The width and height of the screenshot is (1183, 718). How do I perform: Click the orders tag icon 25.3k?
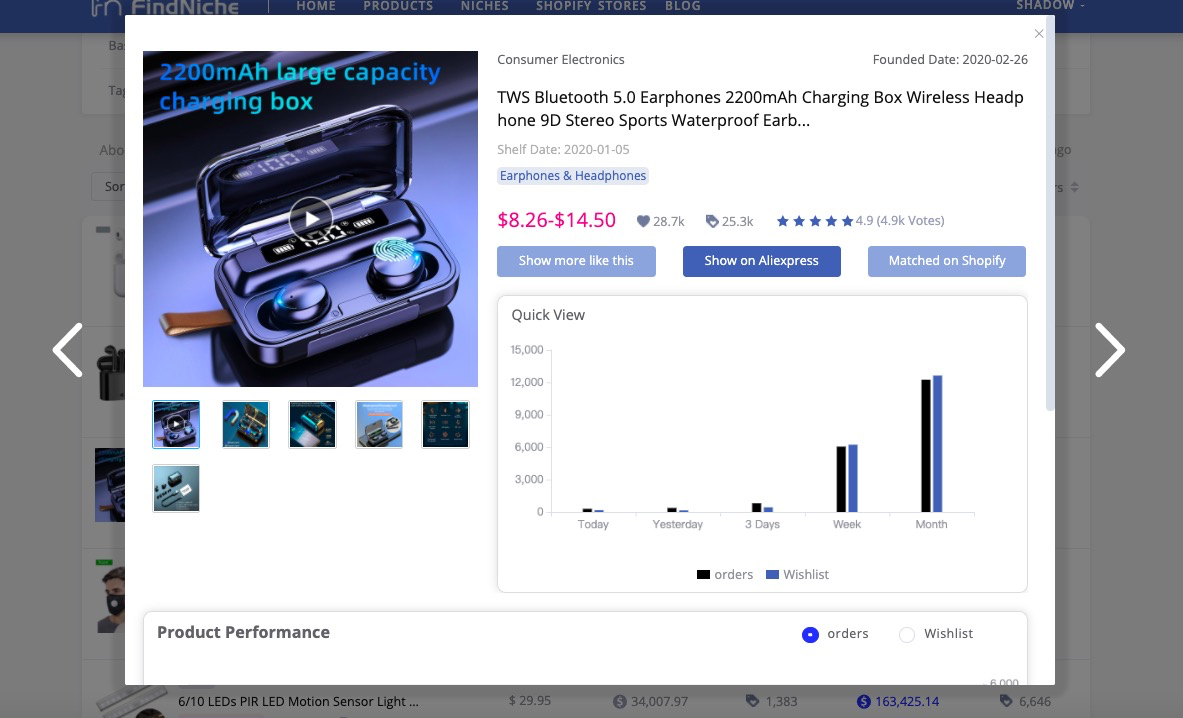(x=711, y=221)
